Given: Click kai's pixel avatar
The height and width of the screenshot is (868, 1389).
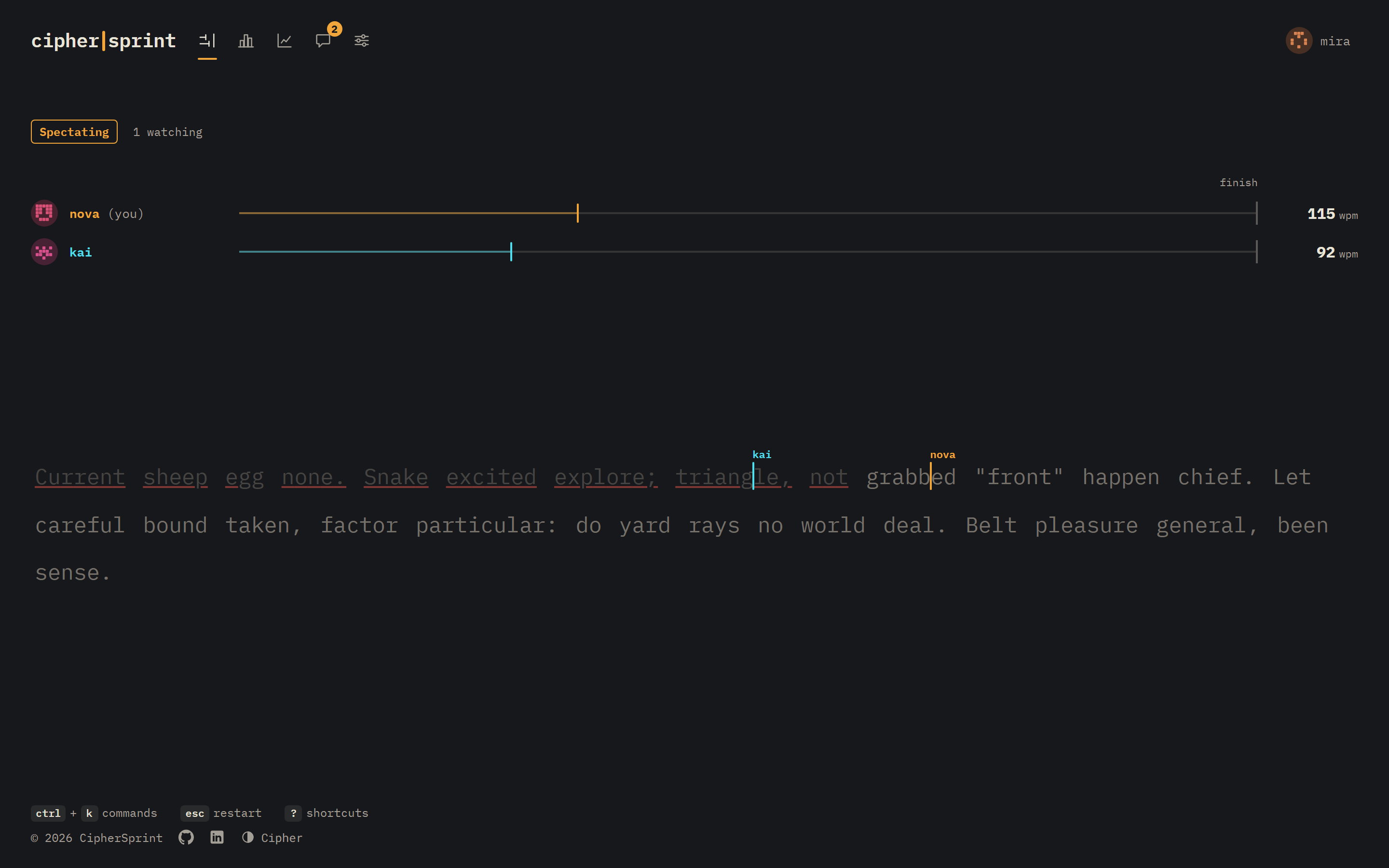Looking at the screenshot, I should click(x=44, y=252).
